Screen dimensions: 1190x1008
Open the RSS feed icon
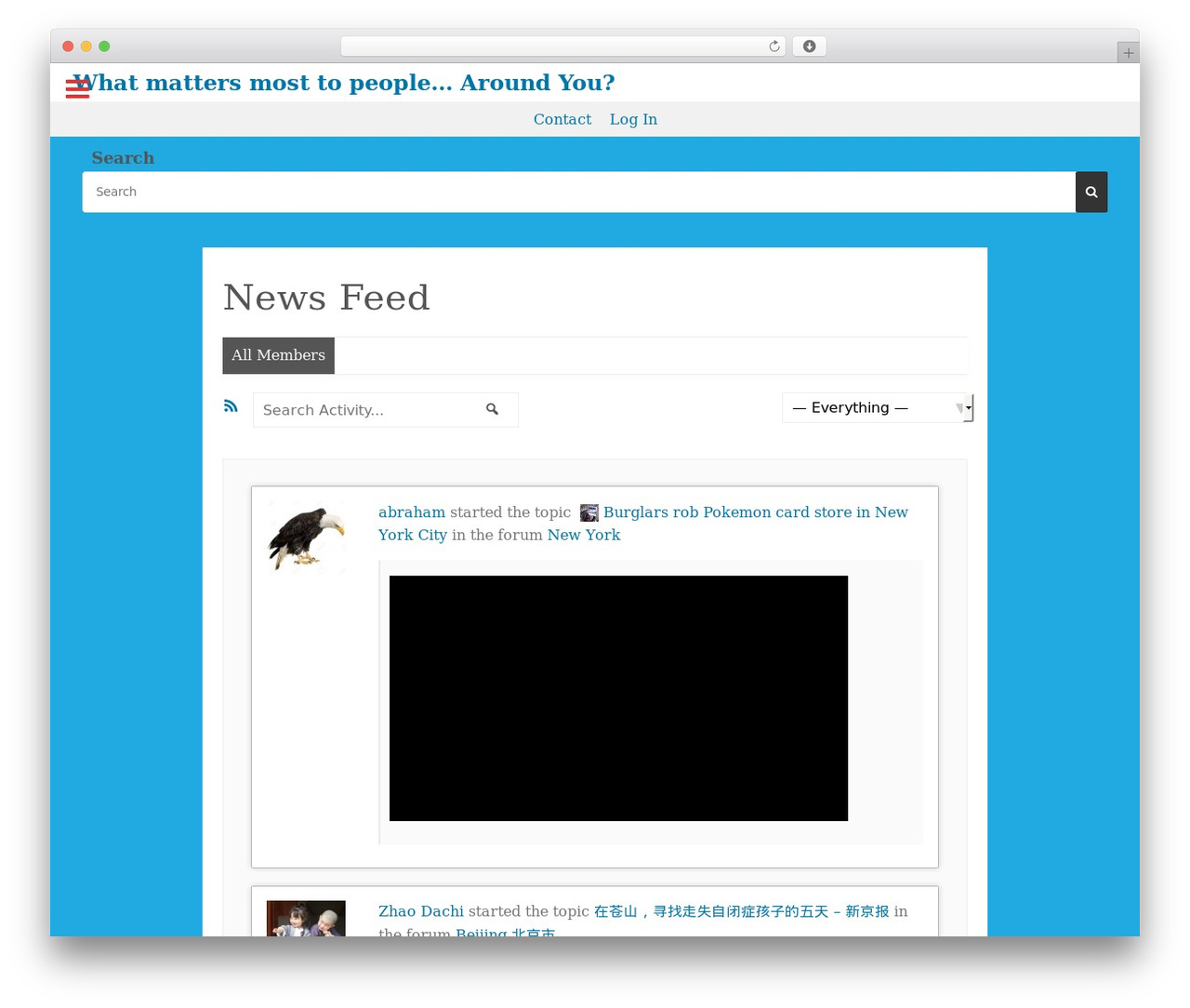231,406
